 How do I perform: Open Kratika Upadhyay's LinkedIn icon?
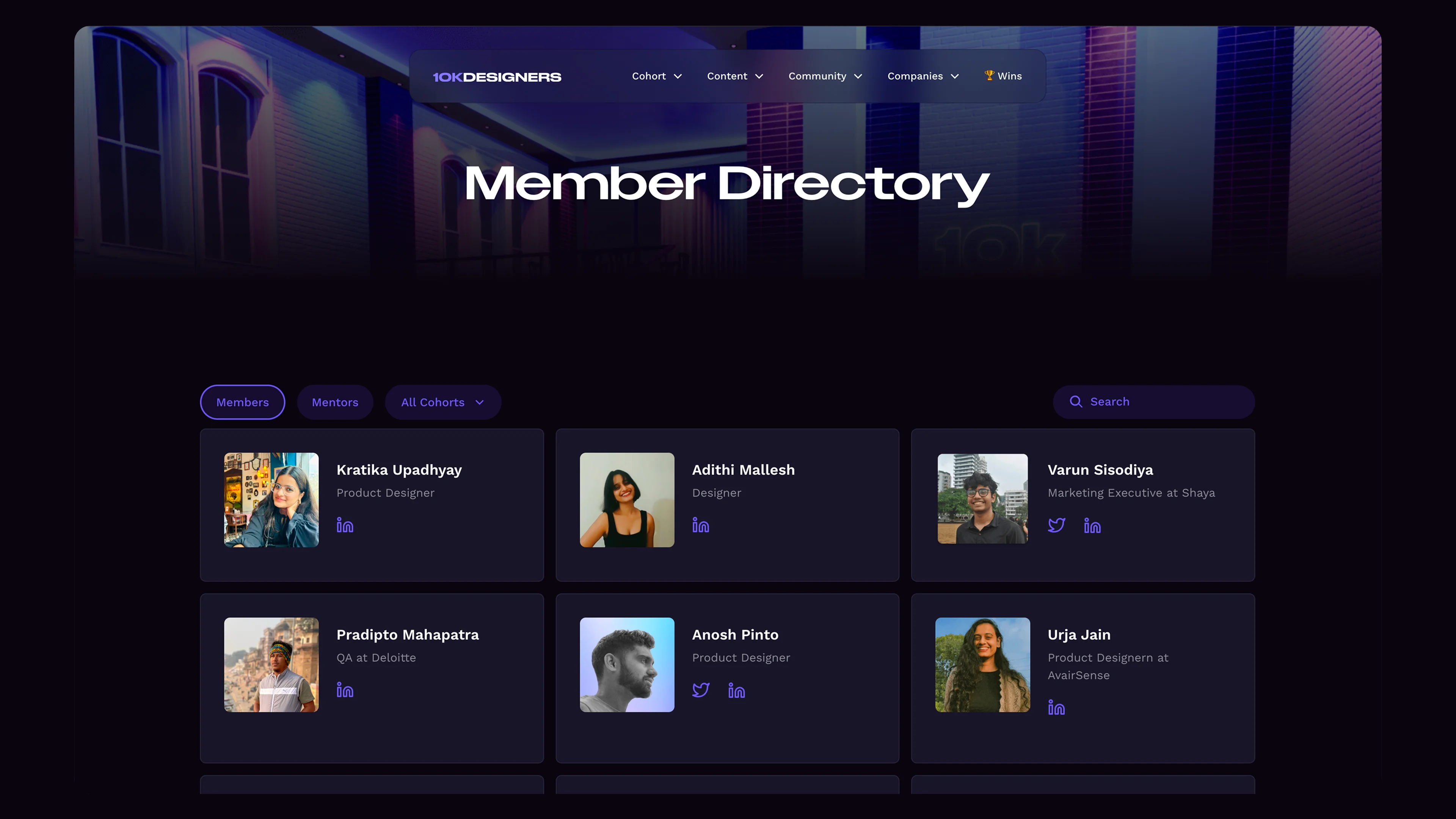pos(345,525)
